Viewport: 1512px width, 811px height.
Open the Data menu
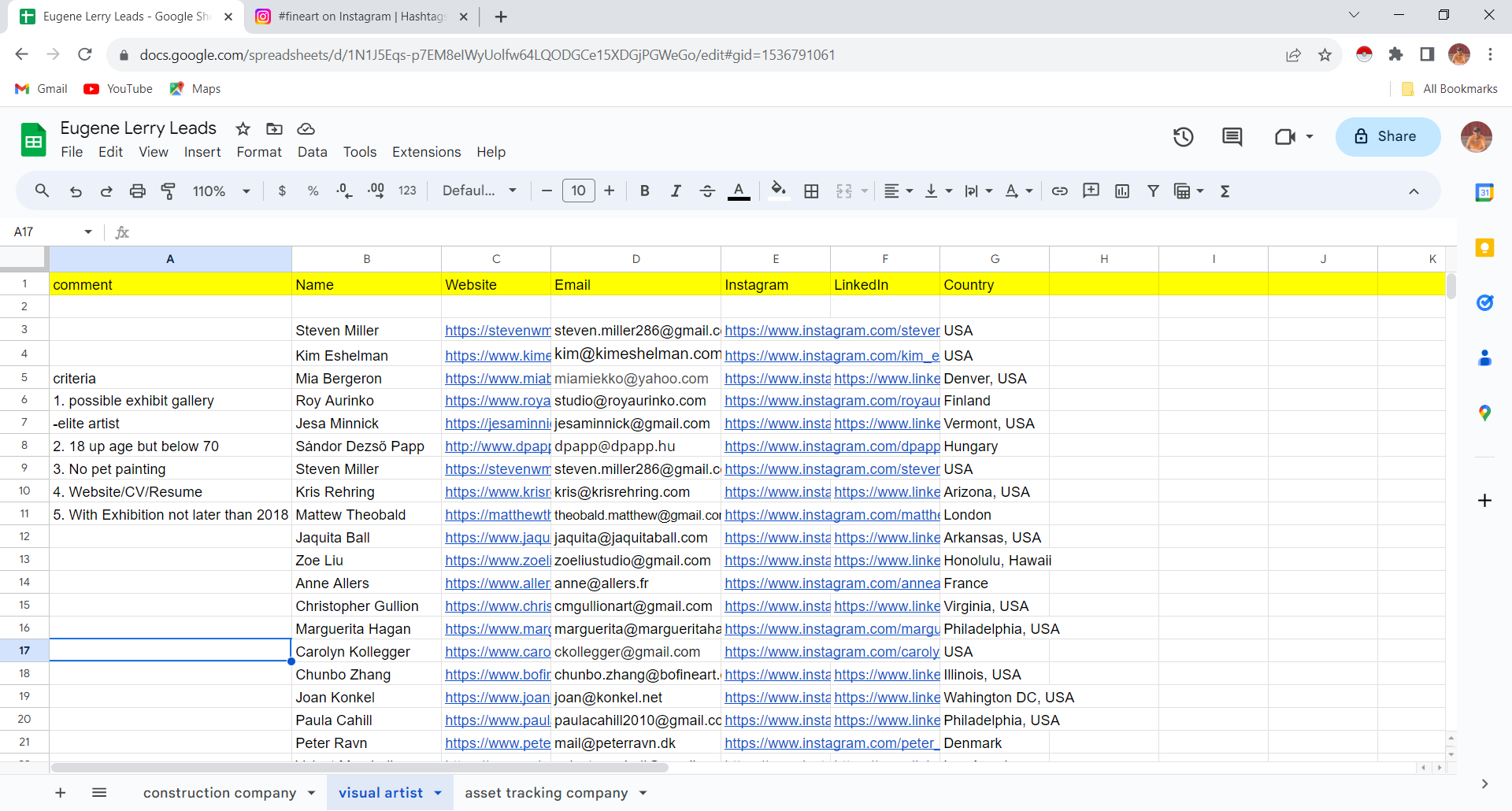pos(312,152)
